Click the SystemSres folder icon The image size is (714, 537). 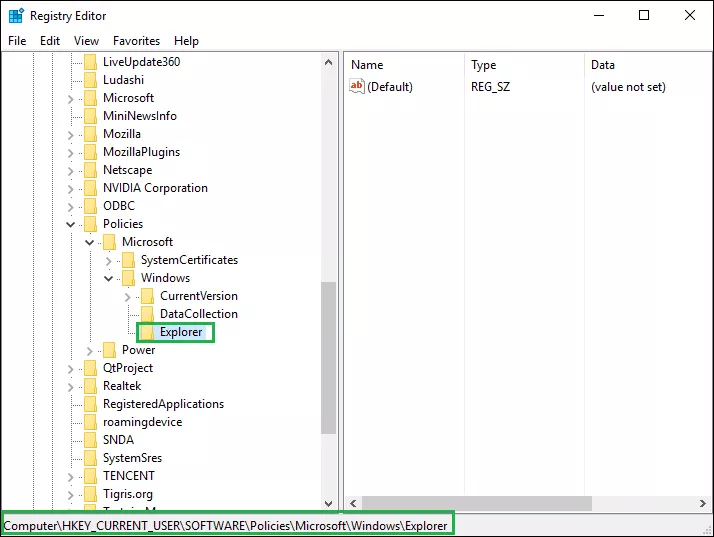pyautogui.click(x=91, y=458)
